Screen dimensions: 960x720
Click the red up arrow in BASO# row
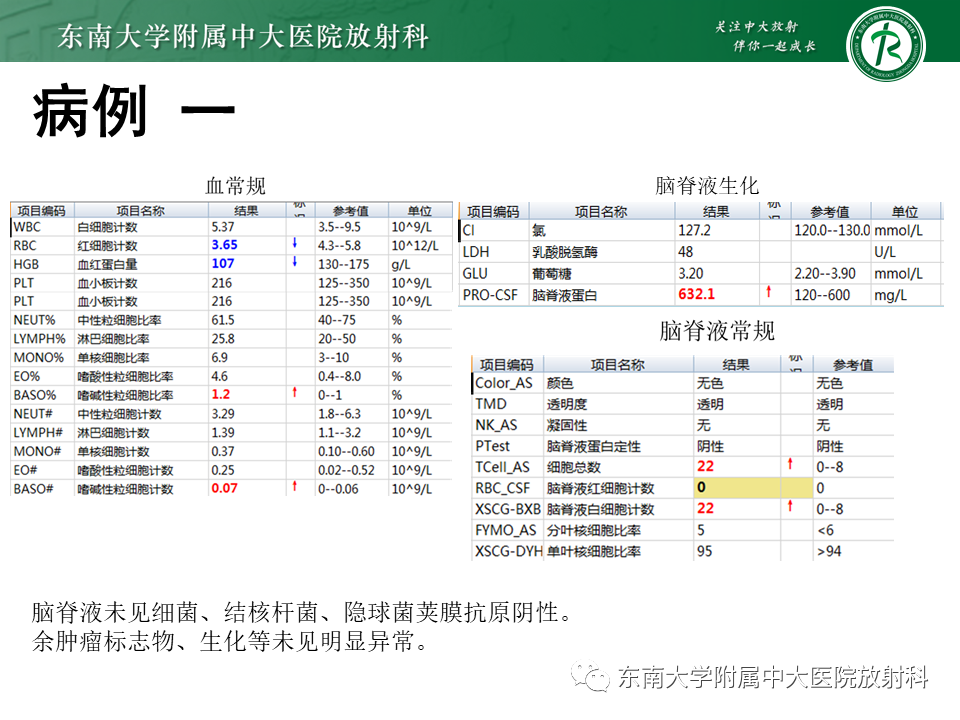[294, 486]
